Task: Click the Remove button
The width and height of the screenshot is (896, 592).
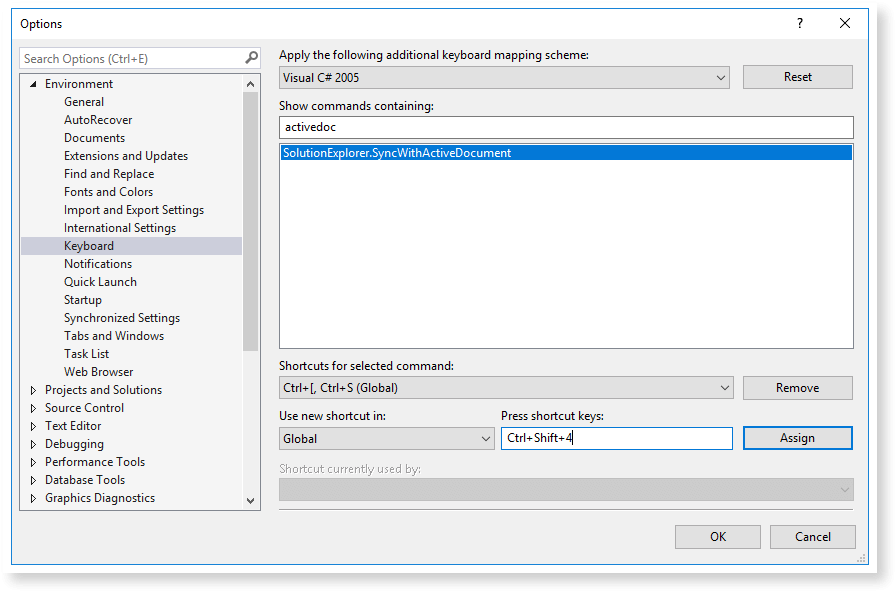Action: [x=797, y=388]
